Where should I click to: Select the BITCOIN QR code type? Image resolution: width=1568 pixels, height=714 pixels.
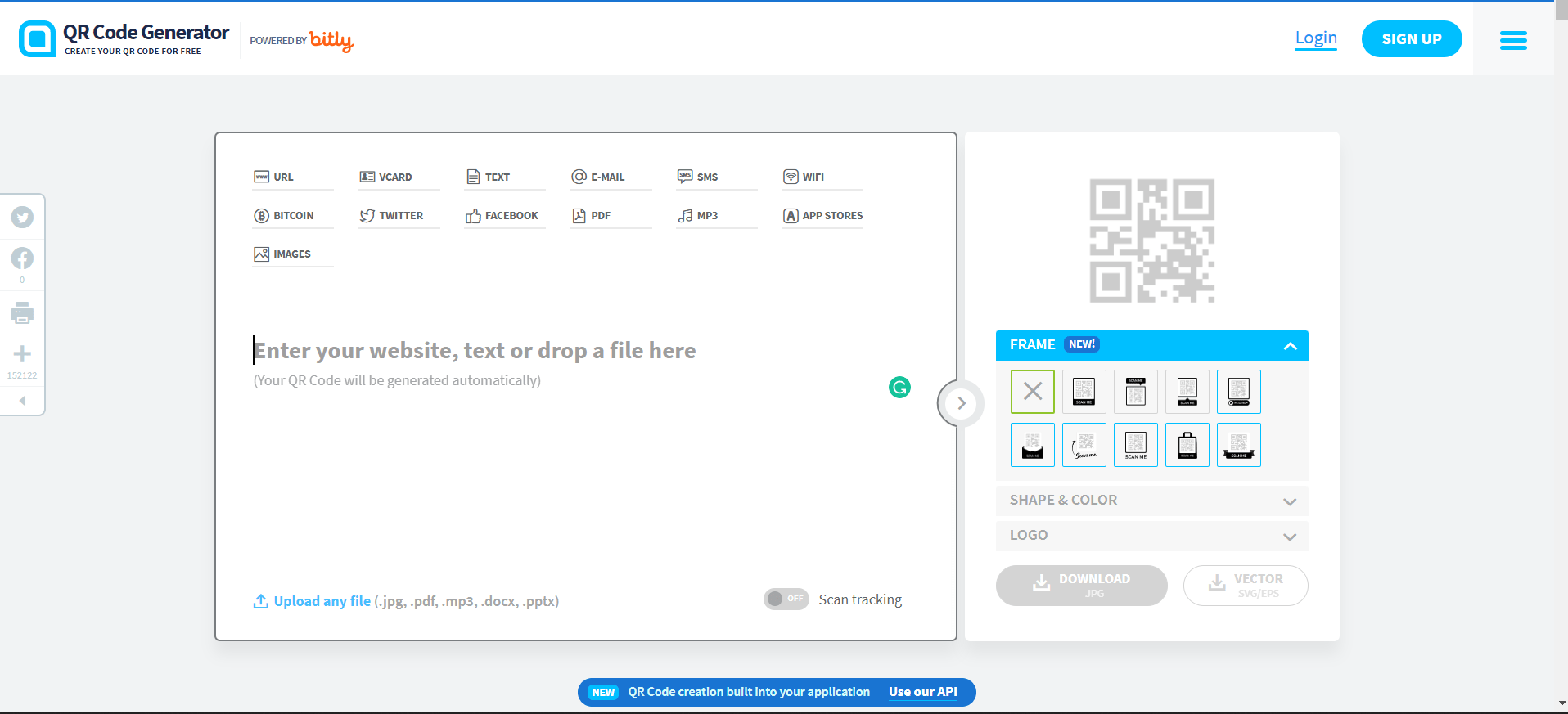coord(293,215)
